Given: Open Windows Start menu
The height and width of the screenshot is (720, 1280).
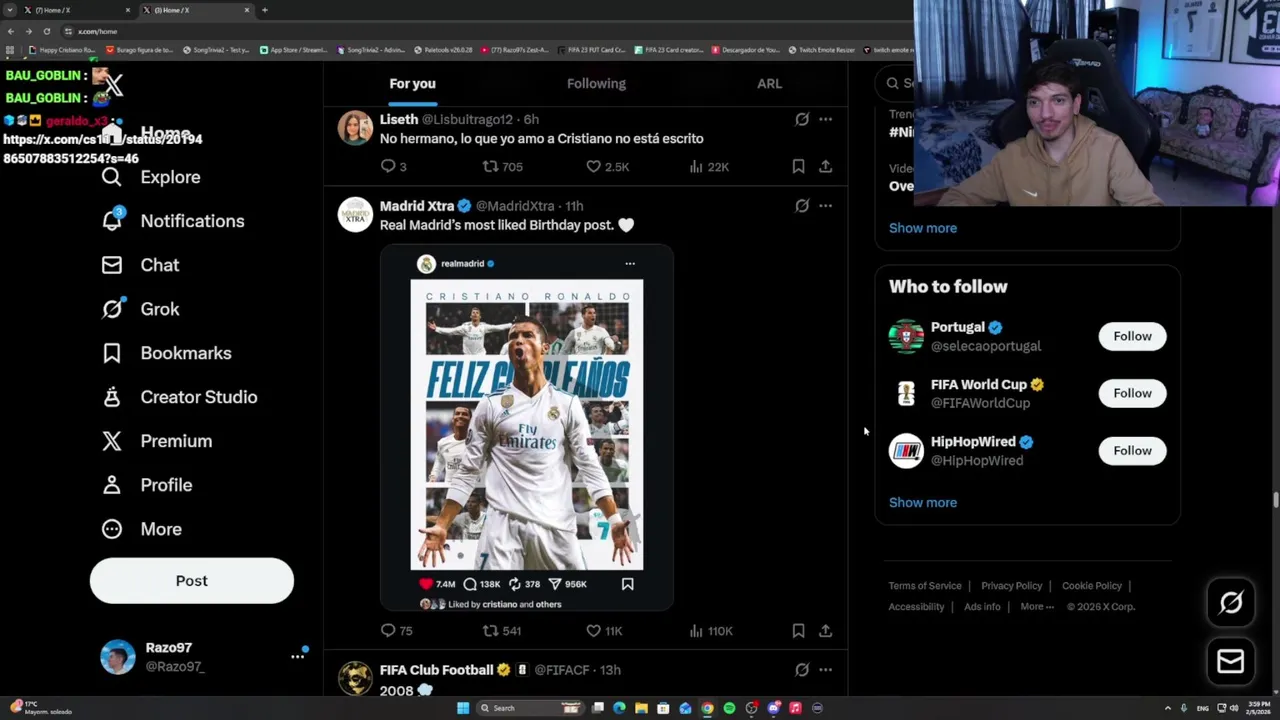Looking at the screenshot, I should point(462,708).
